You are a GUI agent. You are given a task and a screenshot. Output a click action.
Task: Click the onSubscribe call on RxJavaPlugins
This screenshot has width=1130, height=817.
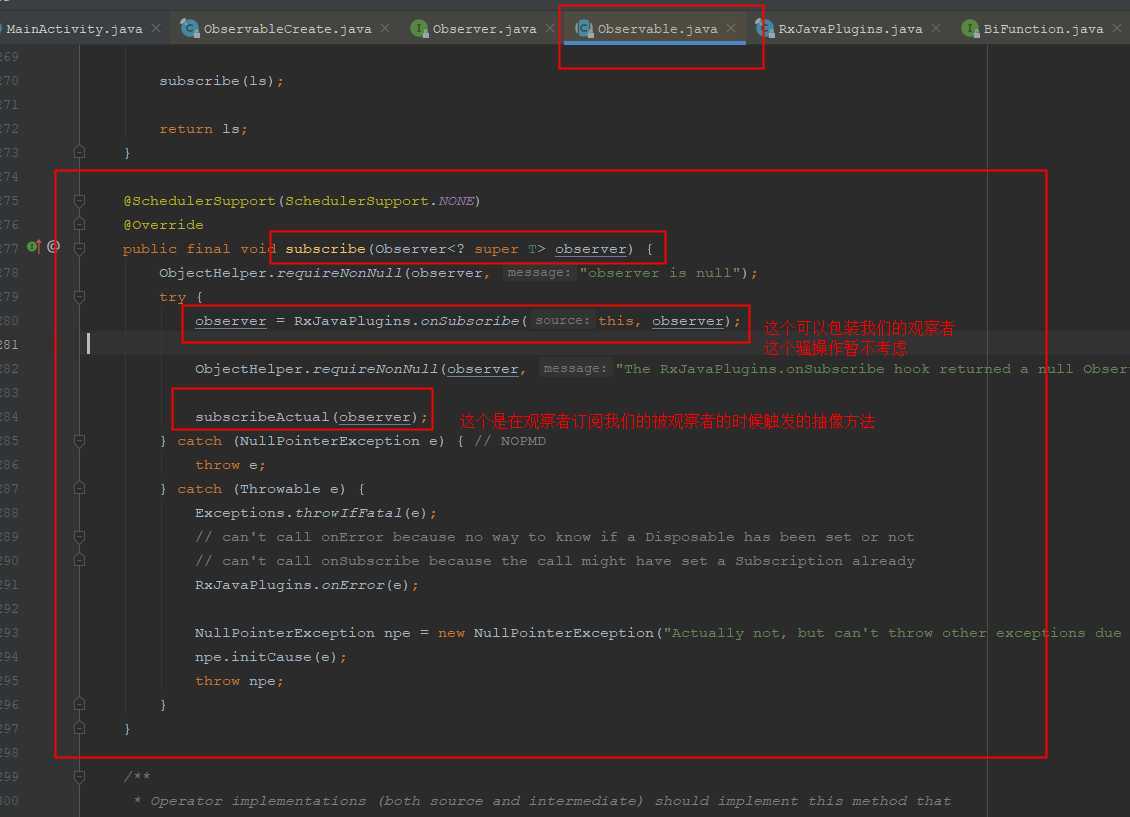(x=469, y=321)
